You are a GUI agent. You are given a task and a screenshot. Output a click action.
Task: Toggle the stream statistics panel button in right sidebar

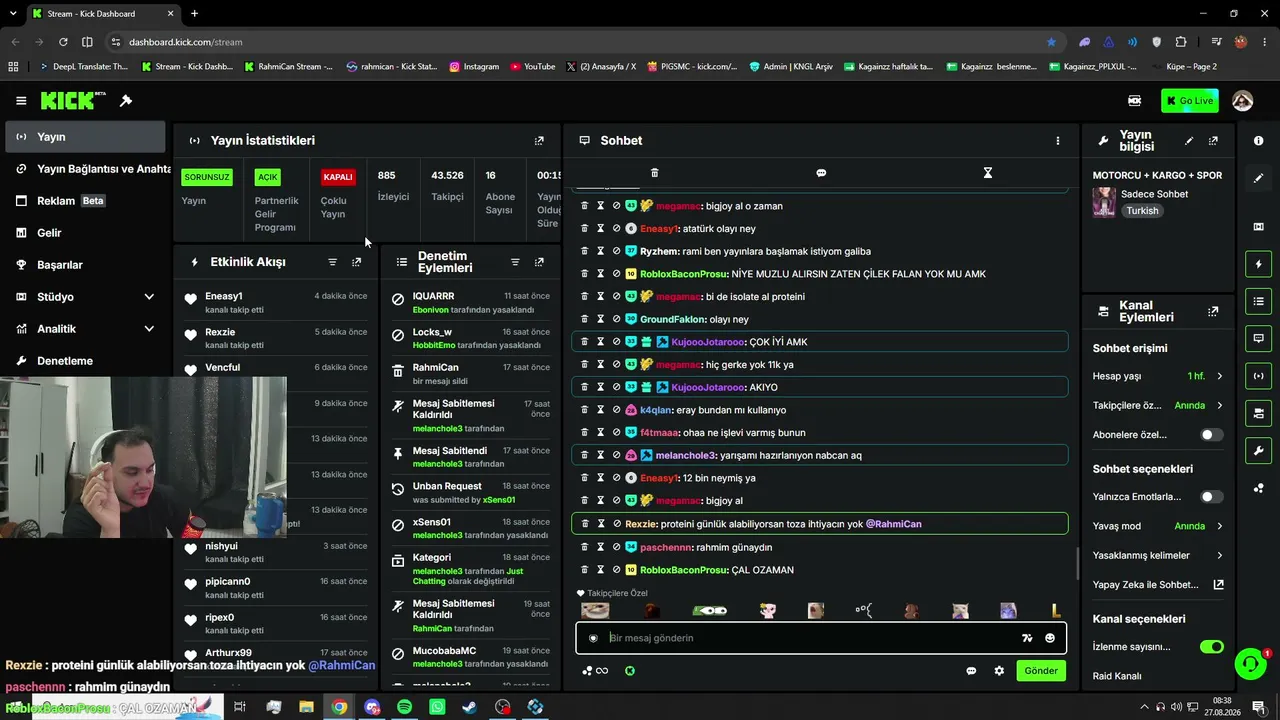(x=1259, y=376)
